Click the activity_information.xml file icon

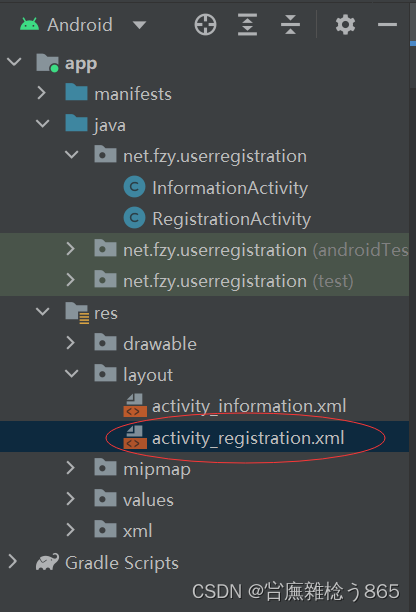click(135, 405)
